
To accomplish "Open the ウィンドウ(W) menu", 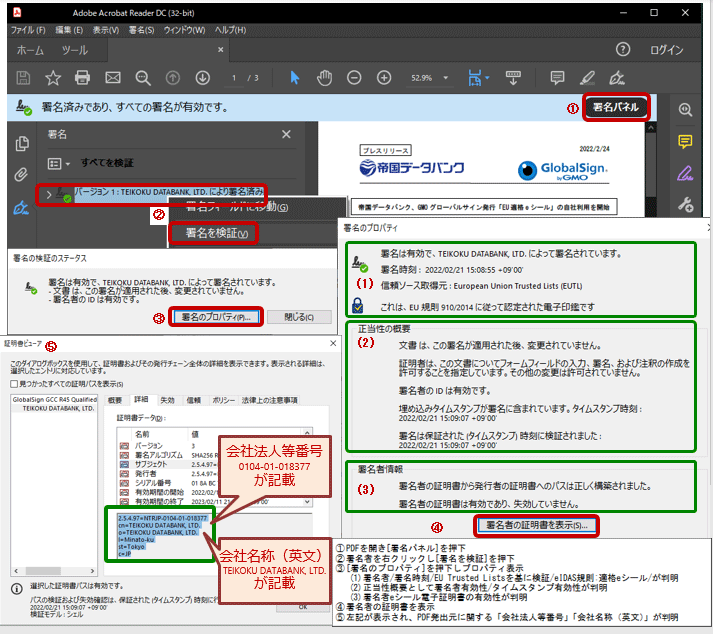I will coord(184,30).
